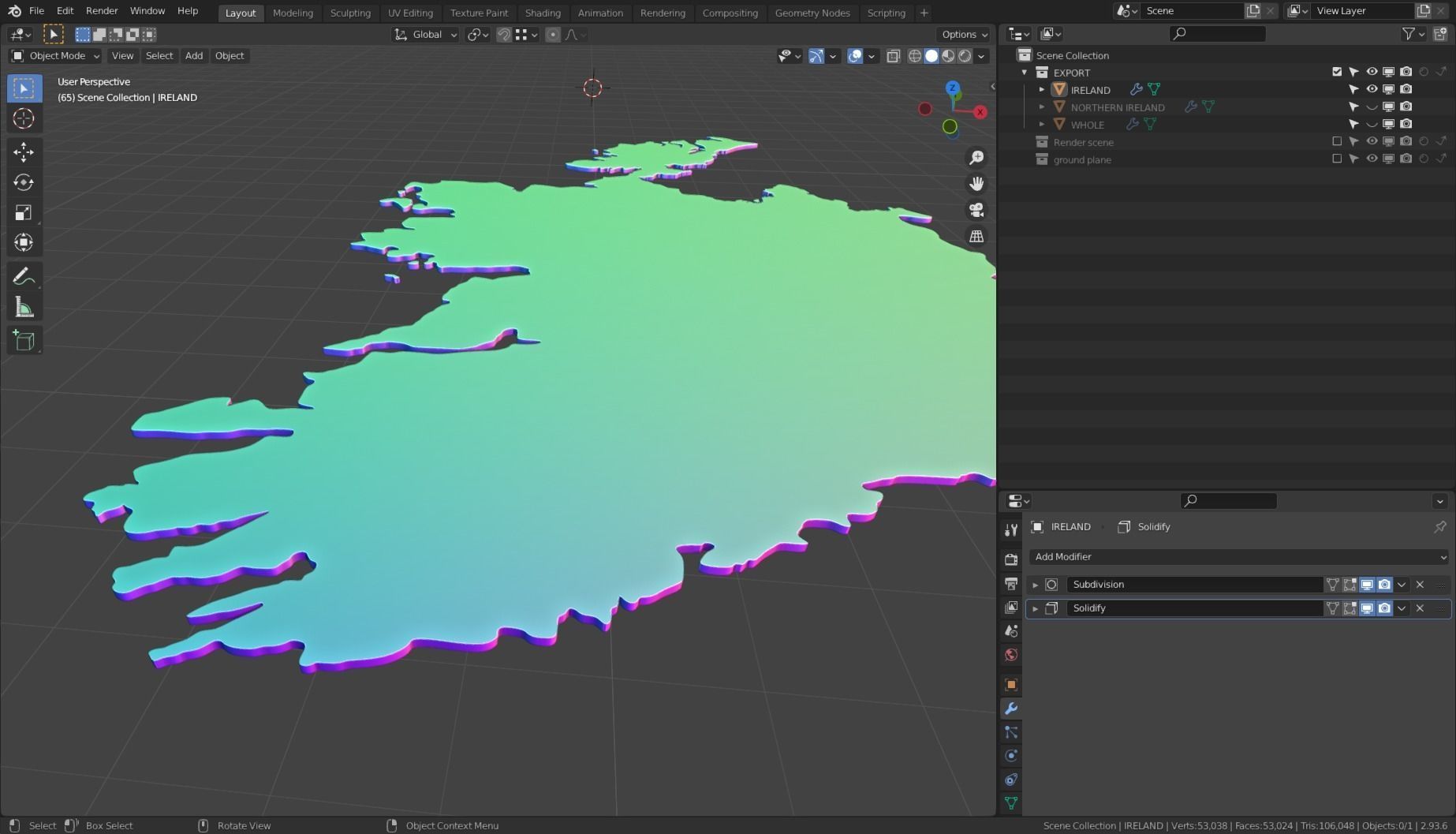Enable the ground plane collection checkbox
The height and width of the screenshot is (834, 1456).
click(x=1337, y=159)
